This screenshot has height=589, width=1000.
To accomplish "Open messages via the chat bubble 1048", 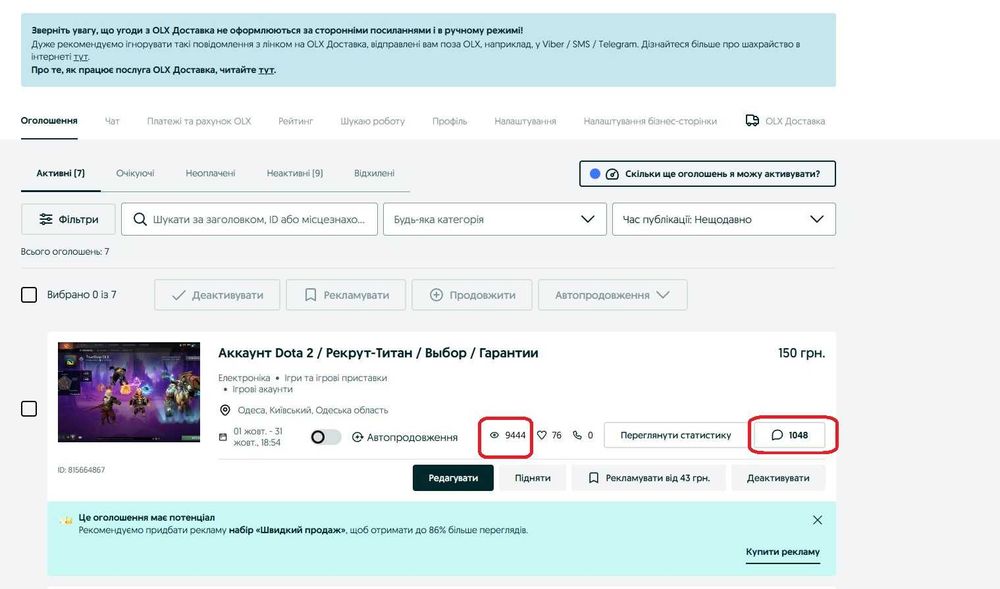I will tap(790, 435).
